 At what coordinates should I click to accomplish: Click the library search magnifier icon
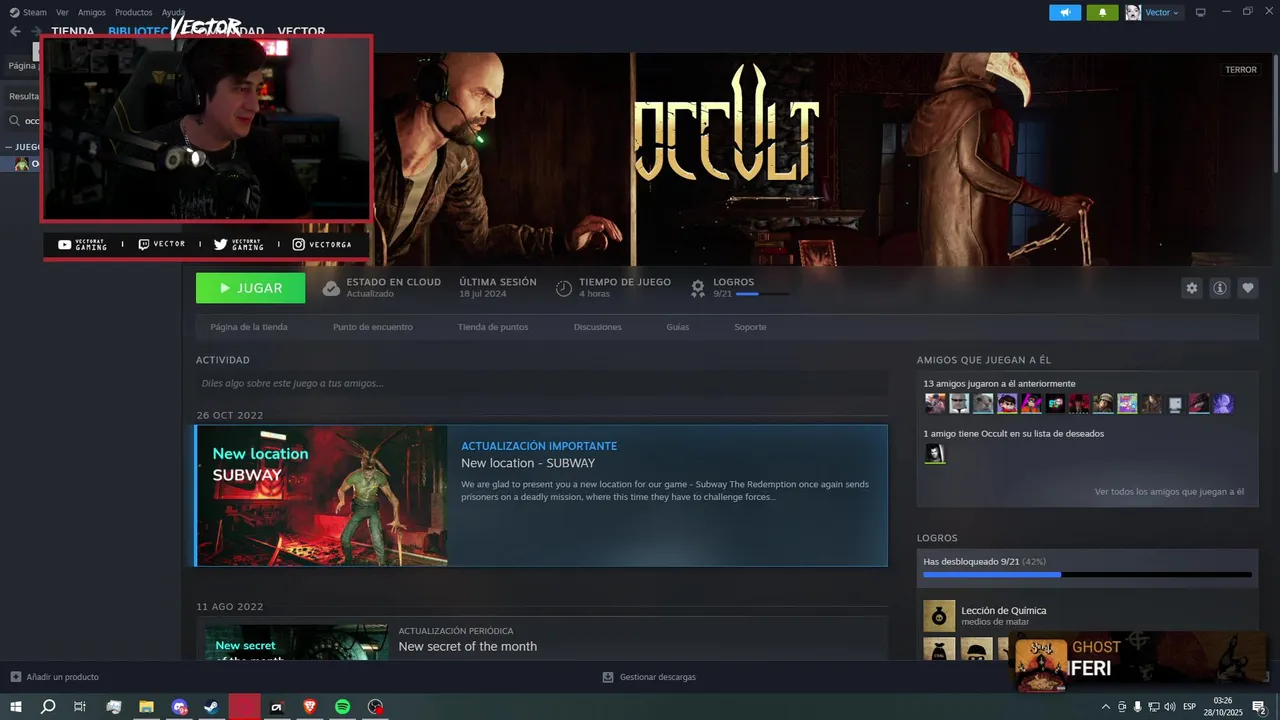pos(15,121)
